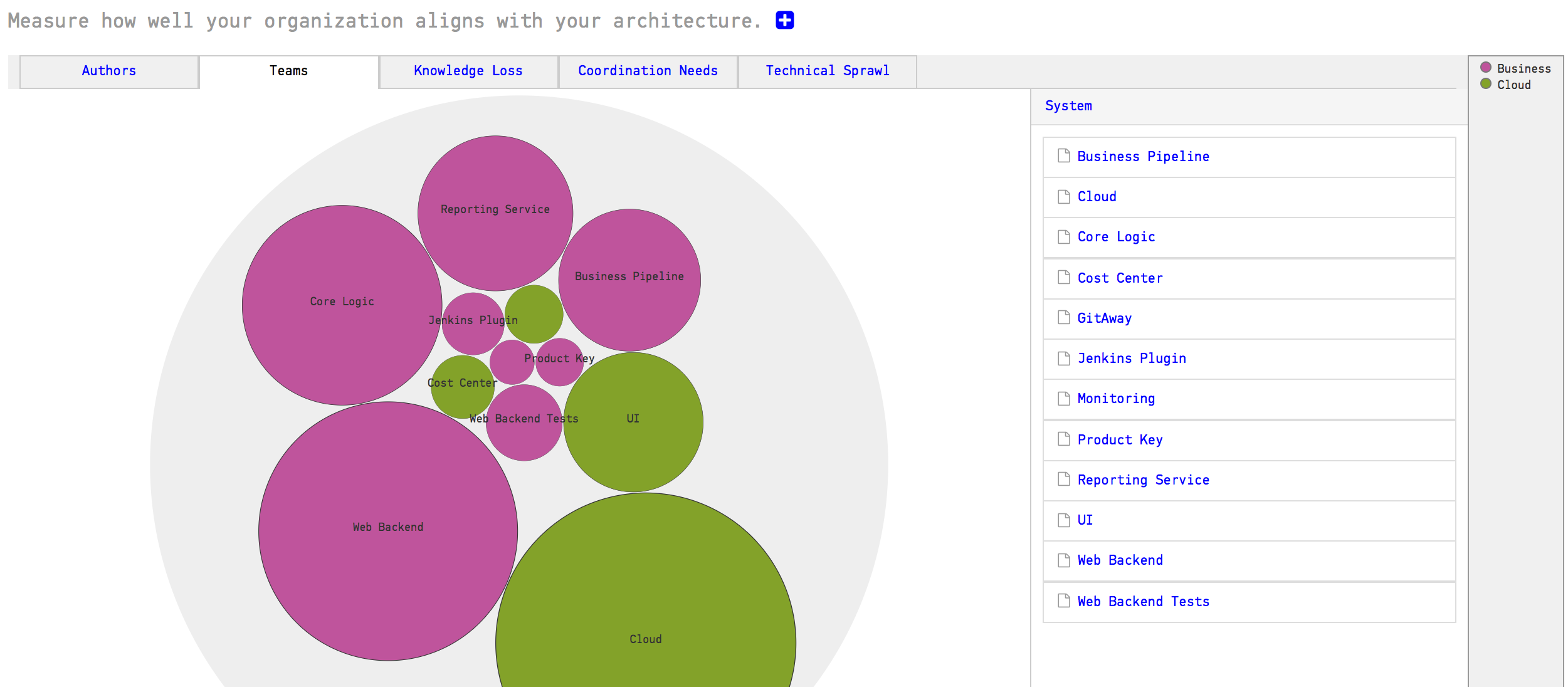This screenshot has height=687, width=1568.
Task: Click file icon beside Web Backend Tests
Action: (1063, 600)
